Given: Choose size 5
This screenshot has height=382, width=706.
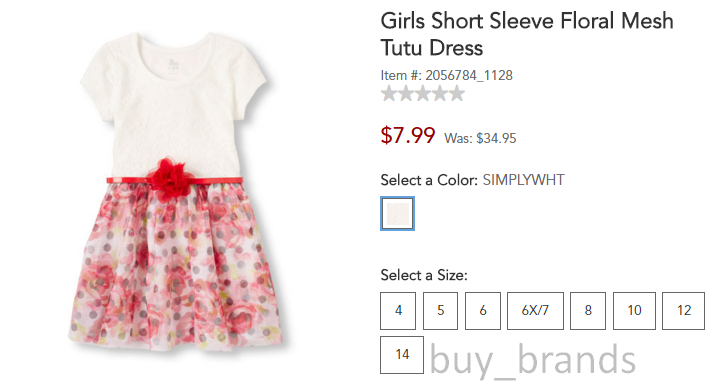Looking at the screenshot, I should pos(440,311).
